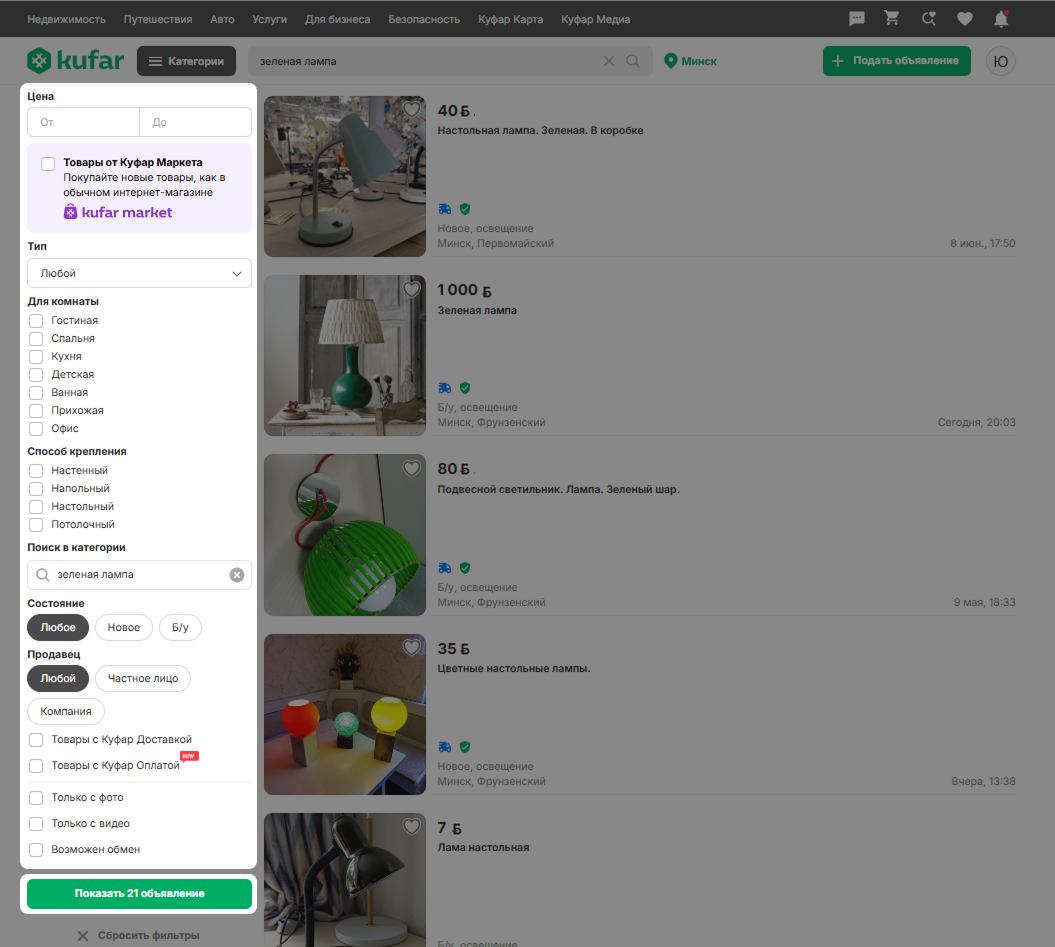Click verified shield icon on 40 Б listing

465,209
